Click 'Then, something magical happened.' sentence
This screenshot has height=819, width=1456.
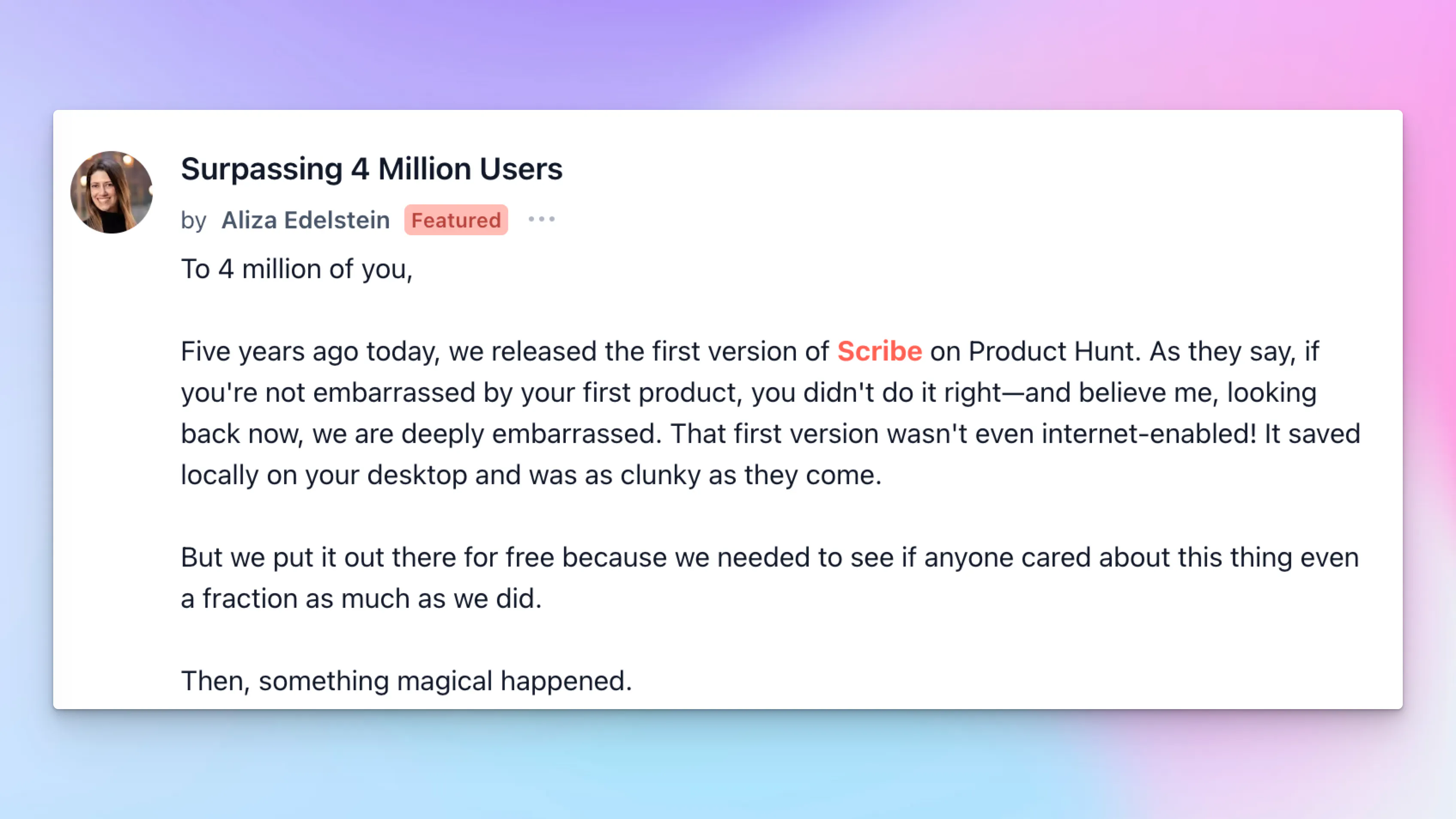(406, 681)
